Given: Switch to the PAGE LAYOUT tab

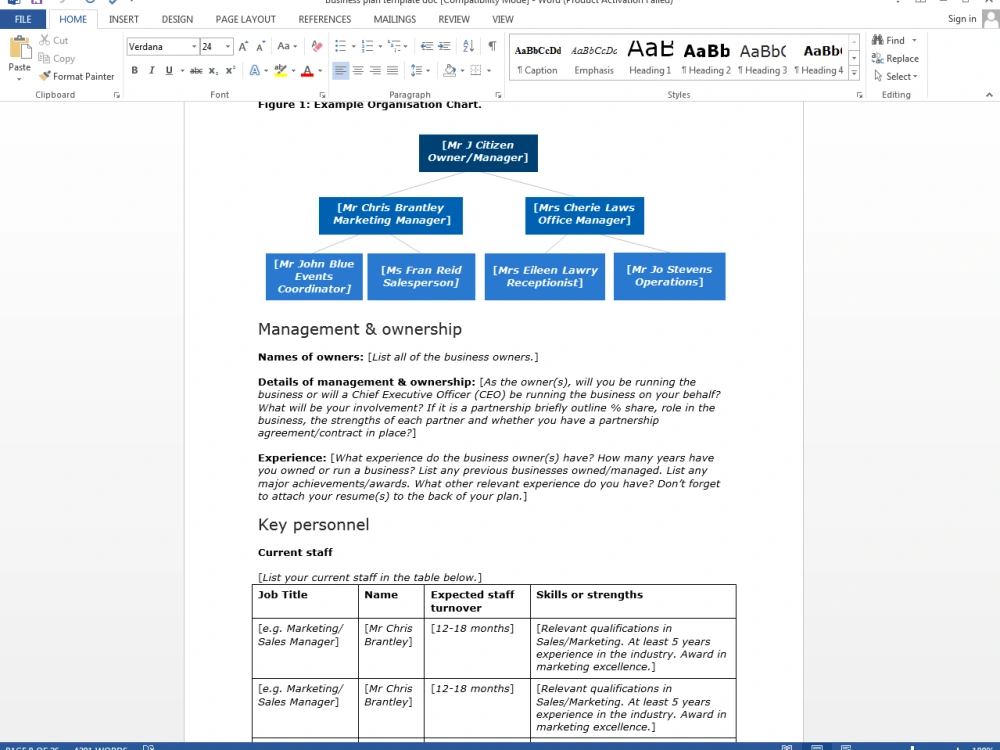Looking at the screenshot, I should 246,19.
